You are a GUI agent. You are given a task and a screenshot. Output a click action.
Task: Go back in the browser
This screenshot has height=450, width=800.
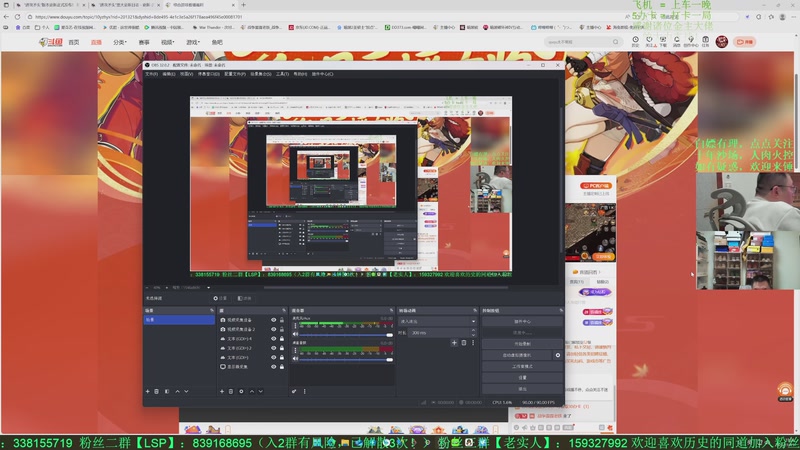[x=6, y=17]
